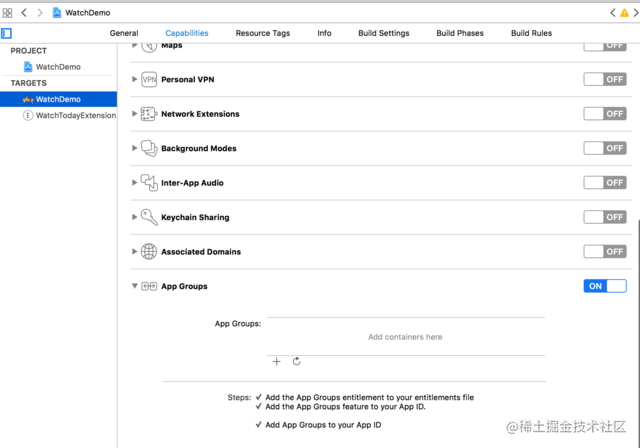
Task: Go forward with the right chevron
Action: pyautogui.click(x=40, y=13)
